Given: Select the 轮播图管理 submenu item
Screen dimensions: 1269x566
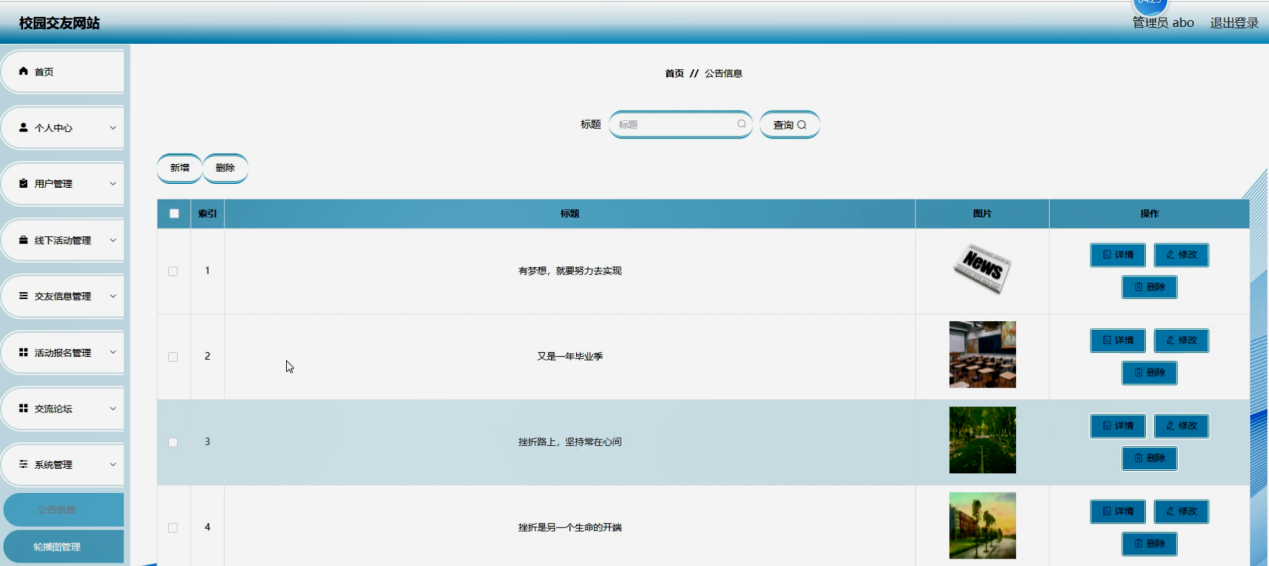Looking at the screenshot, I should point(64,547).
